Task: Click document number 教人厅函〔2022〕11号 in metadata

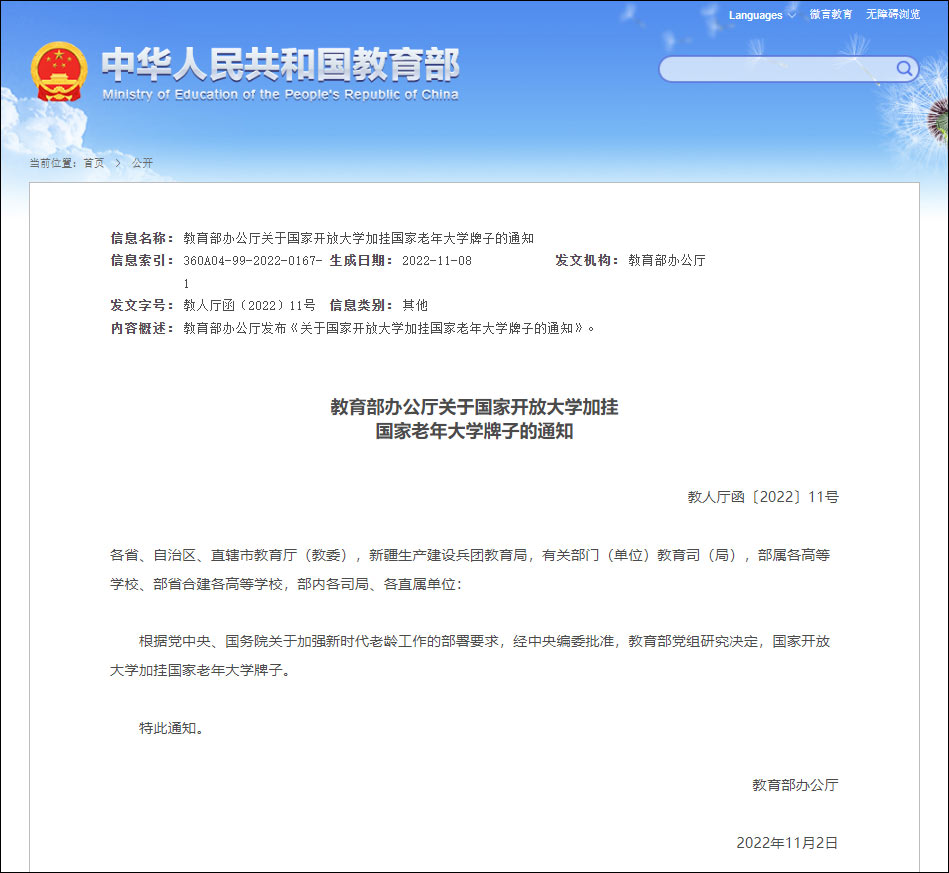Action: coord(249,305)
